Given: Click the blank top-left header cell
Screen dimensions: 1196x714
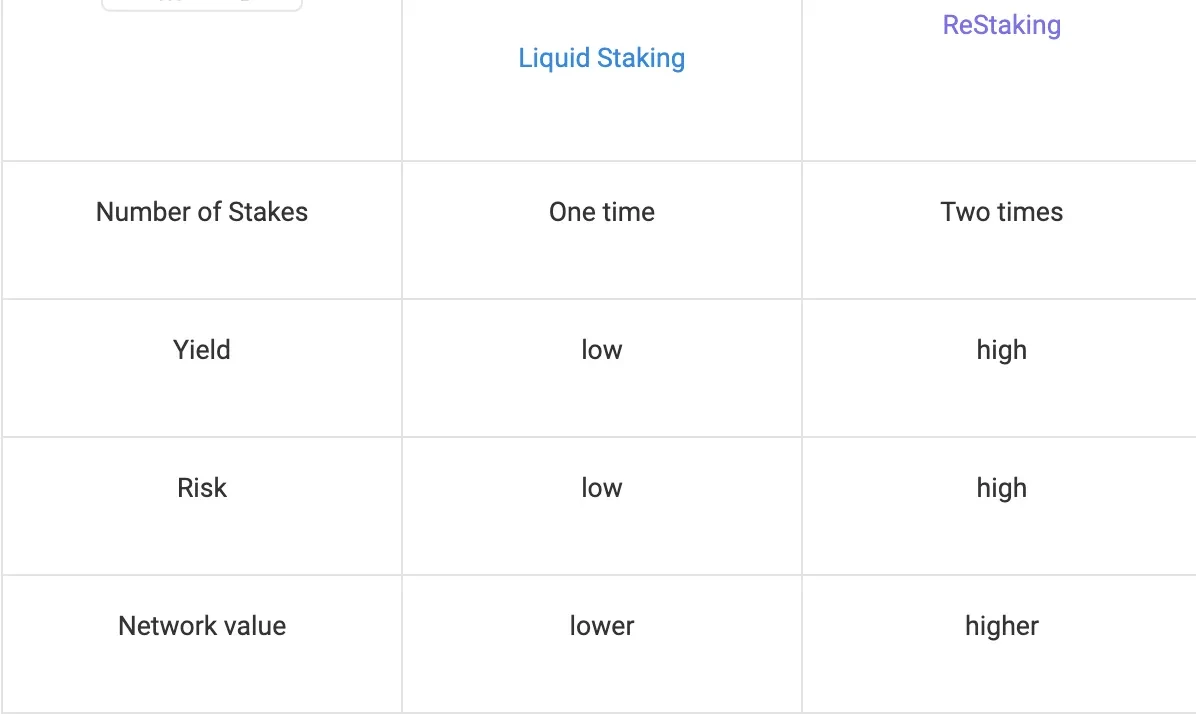Looking at the screenshot, I should coord(202,90).
